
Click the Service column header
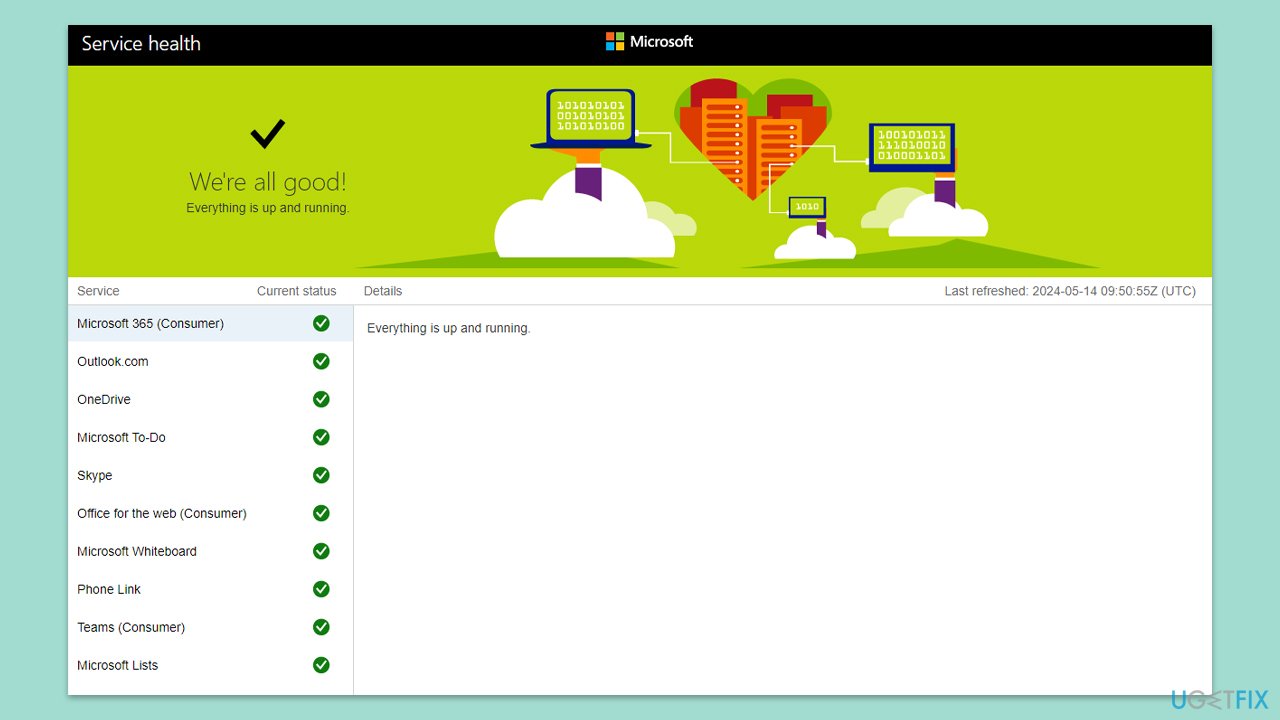(98, 291)
